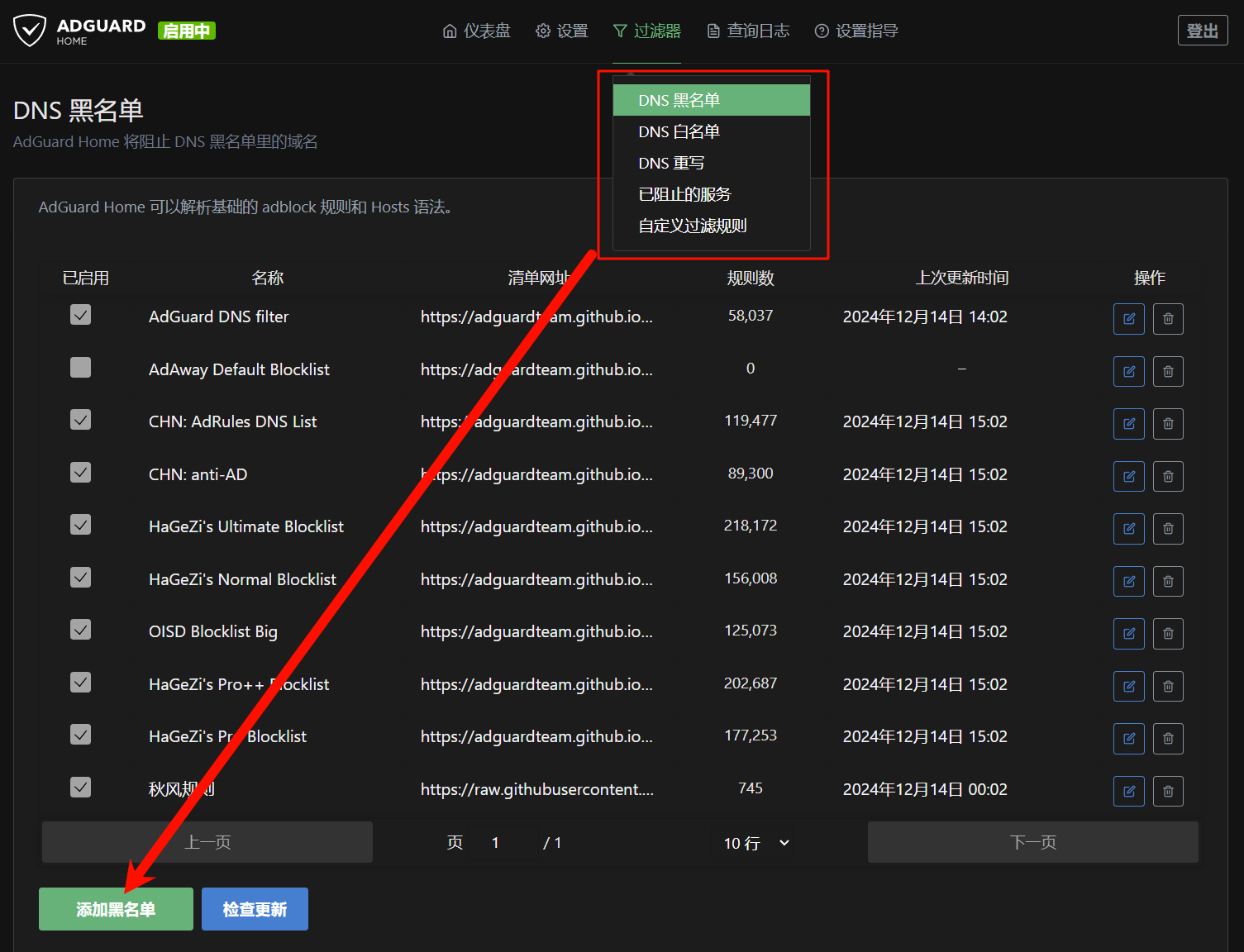
Task: Go to the previous page 上一页
Action: click(x=207, y=842)
